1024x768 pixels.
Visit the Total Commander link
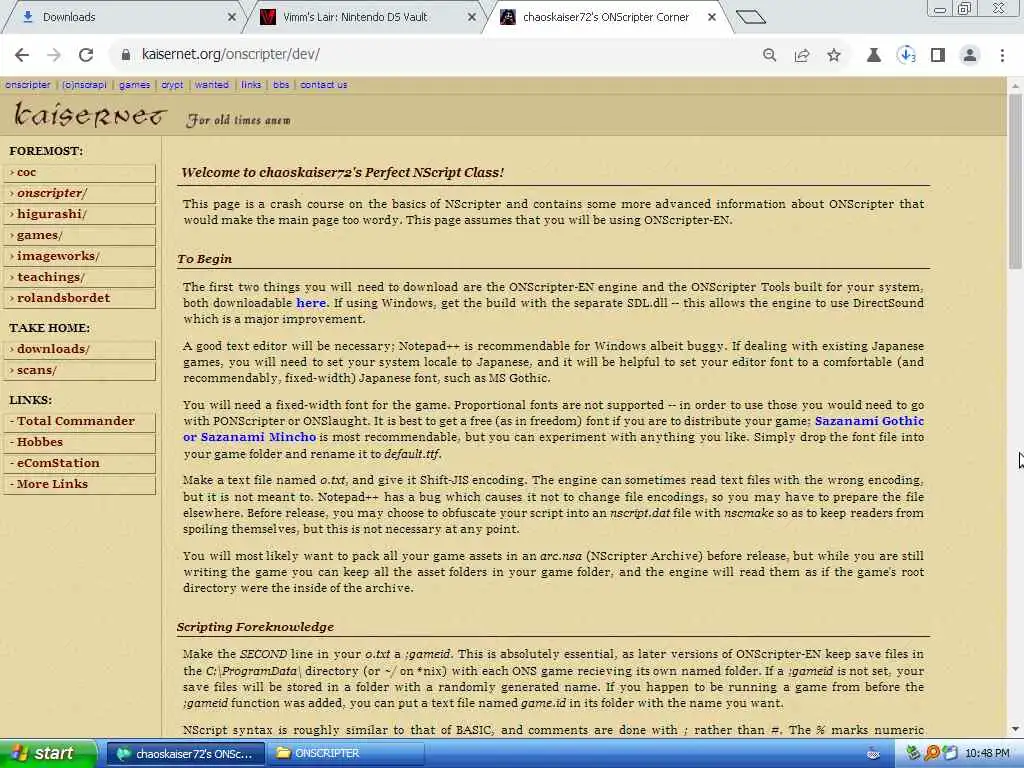[80, 421]
